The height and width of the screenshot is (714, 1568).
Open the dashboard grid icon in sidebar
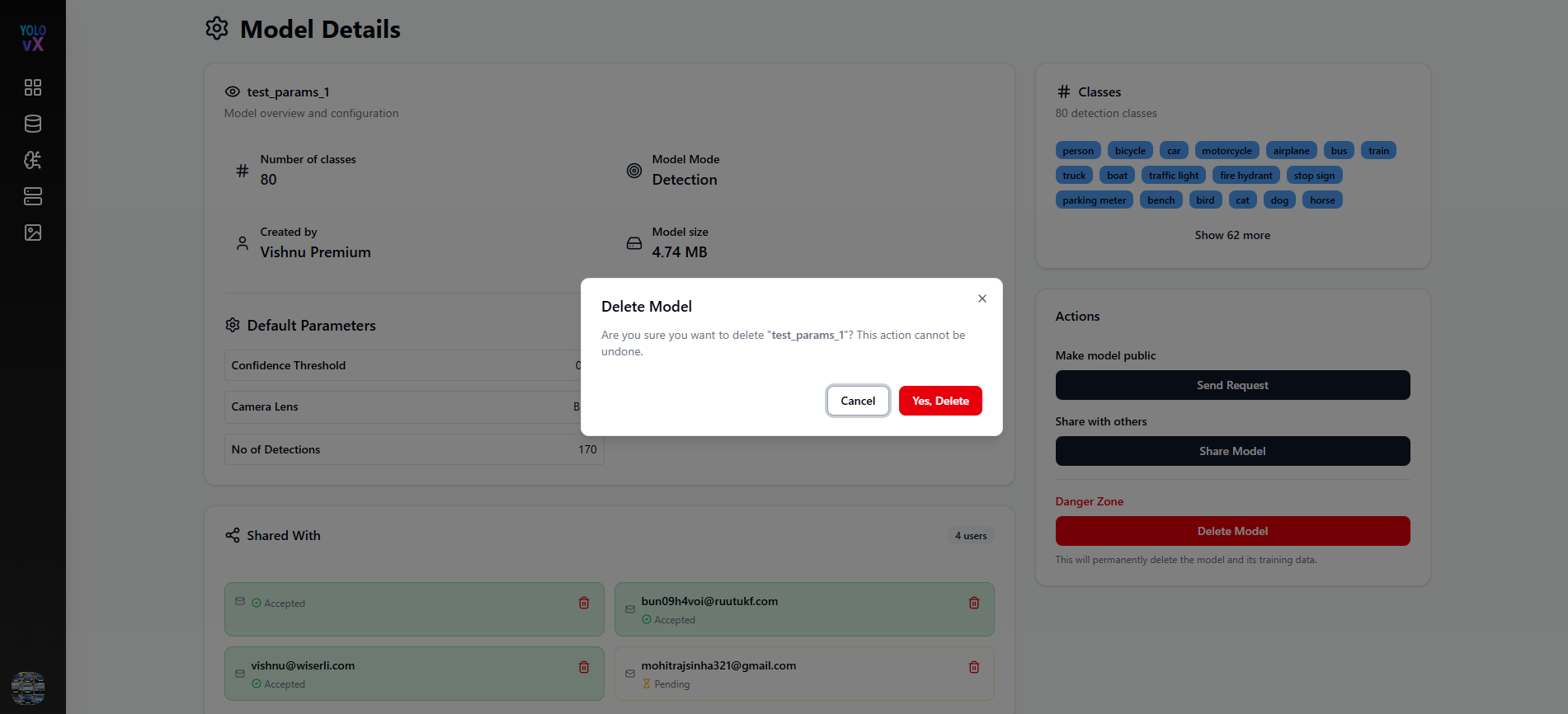33,87
